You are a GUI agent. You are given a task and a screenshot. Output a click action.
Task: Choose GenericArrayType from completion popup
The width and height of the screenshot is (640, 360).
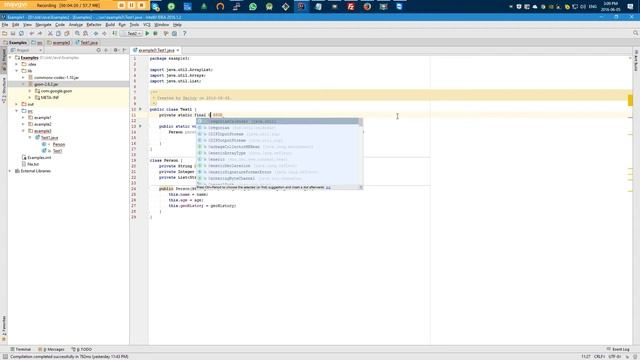(x=279, y=153)
